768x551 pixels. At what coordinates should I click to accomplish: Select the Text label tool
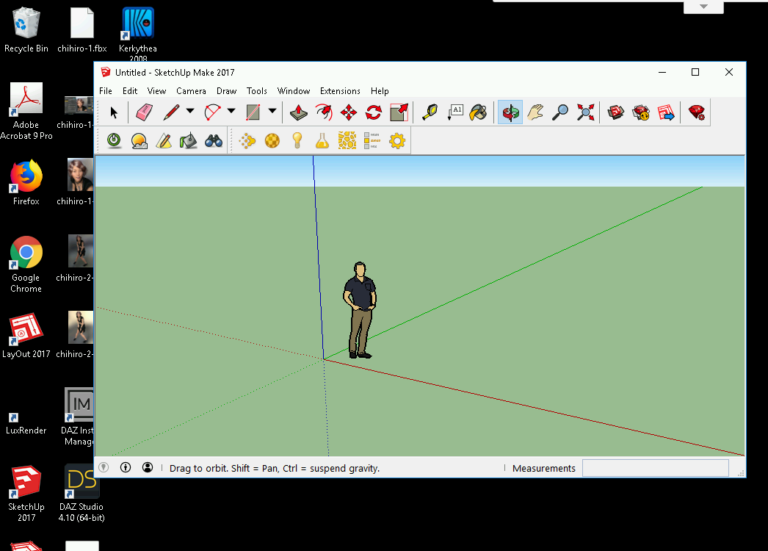455,113
